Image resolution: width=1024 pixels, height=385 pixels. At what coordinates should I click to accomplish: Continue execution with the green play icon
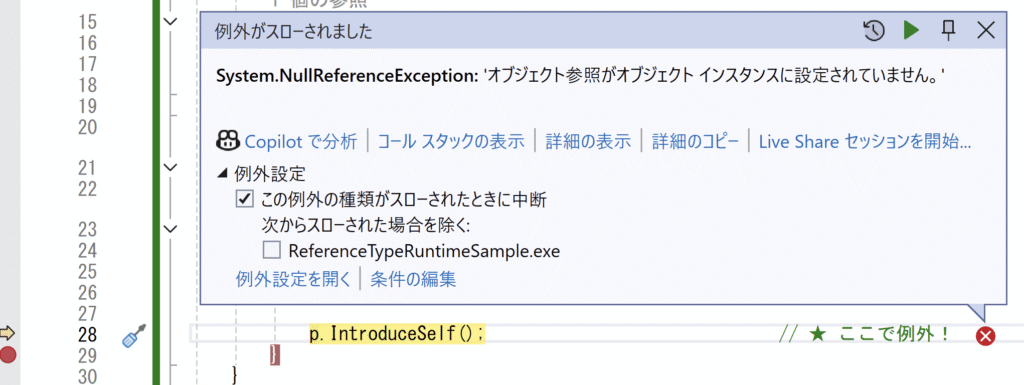(911, 30)
